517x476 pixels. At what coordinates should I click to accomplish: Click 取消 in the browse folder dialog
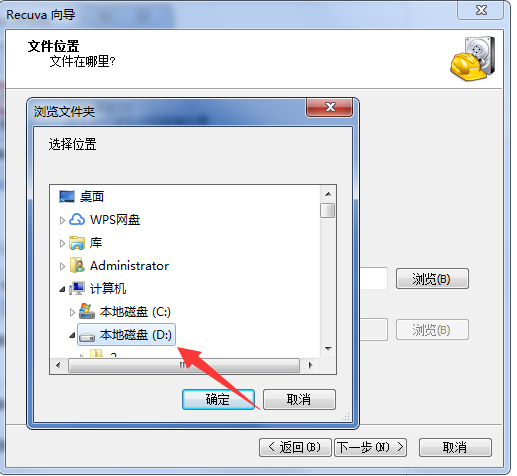tap(299, 399)
